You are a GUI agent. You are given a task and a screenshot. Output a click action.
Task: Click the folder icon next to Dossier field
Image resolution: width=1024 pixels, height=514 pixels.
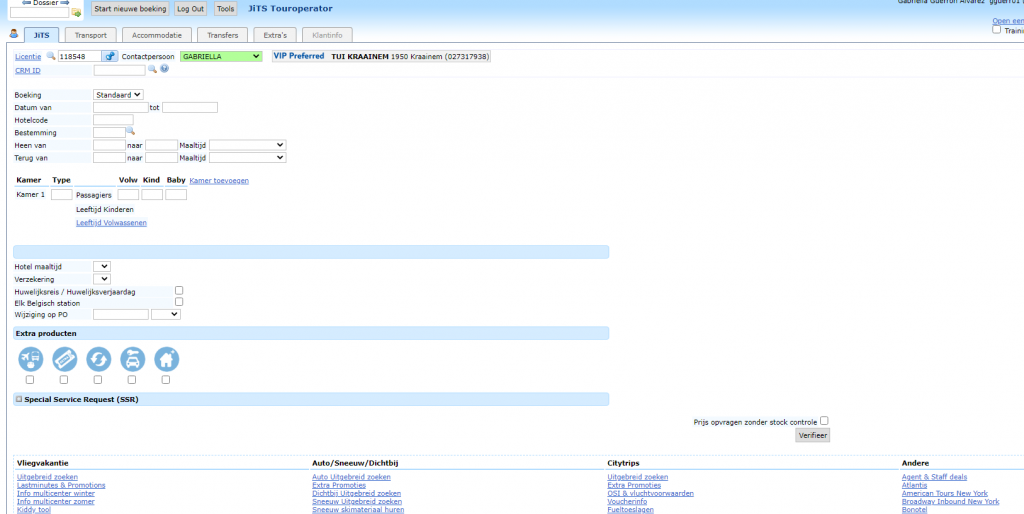[x=76, y=13]
